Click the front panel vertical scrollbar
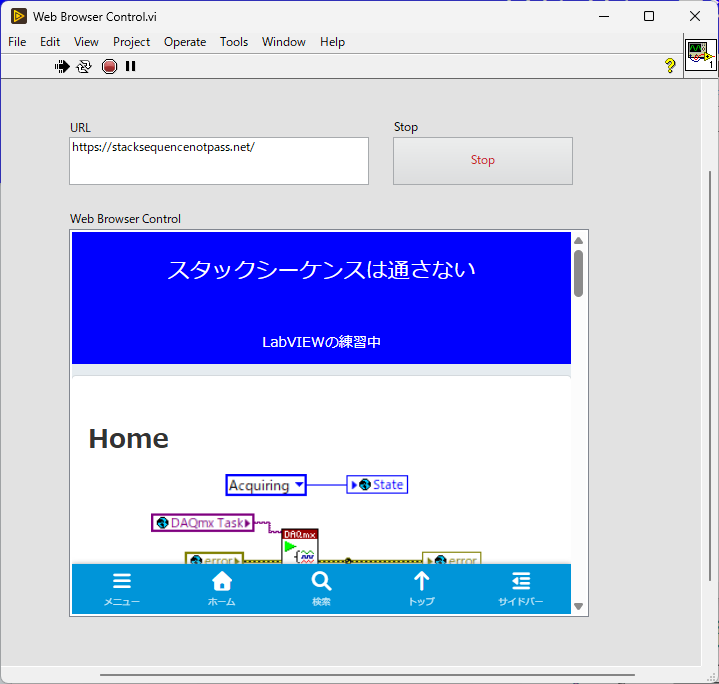 coord(710,376)
